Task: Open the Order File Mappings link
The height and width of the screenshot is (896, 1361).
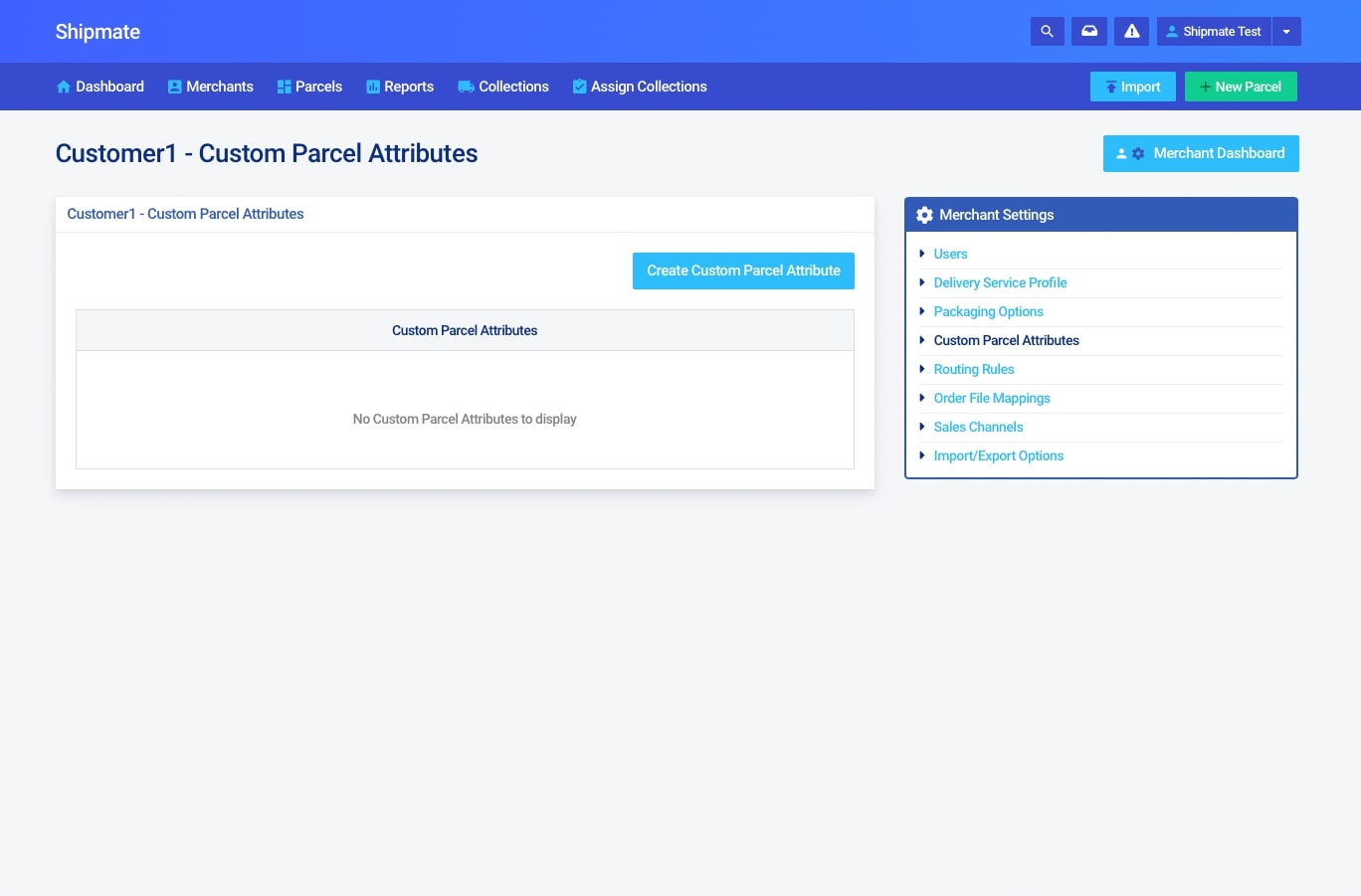Action: 992,398
